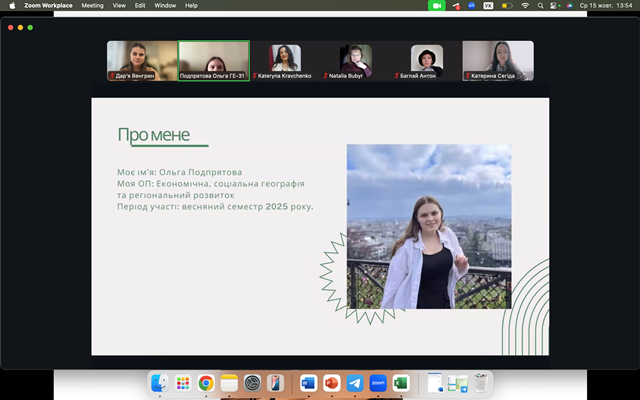Open the Meeting menu
This screenshot has width=640, height=400.
(92, 5)
